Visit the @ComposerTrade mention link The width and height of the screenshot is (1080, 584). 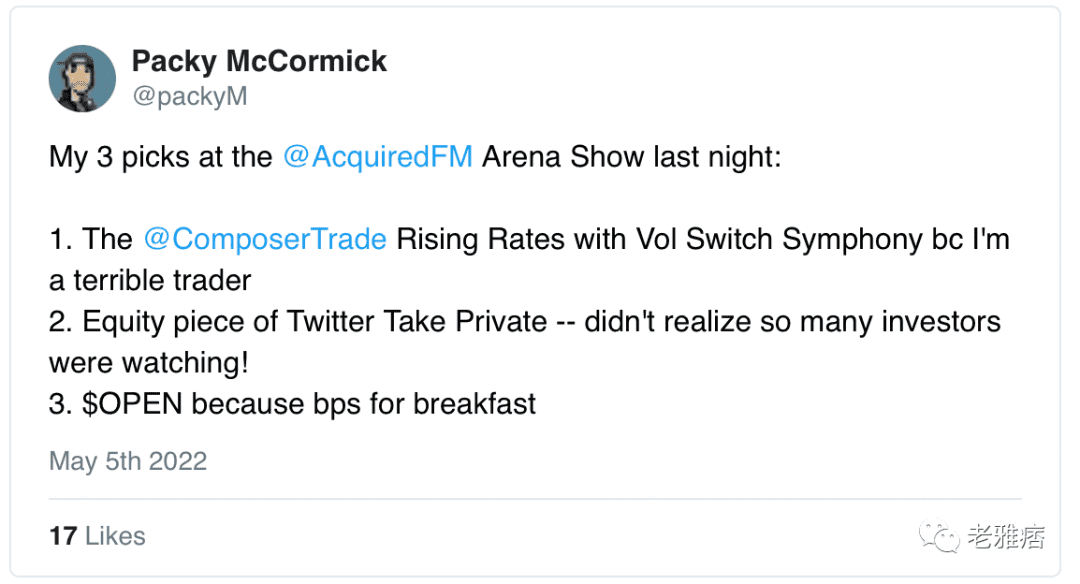pyautogui.click(x=265, y=240)
